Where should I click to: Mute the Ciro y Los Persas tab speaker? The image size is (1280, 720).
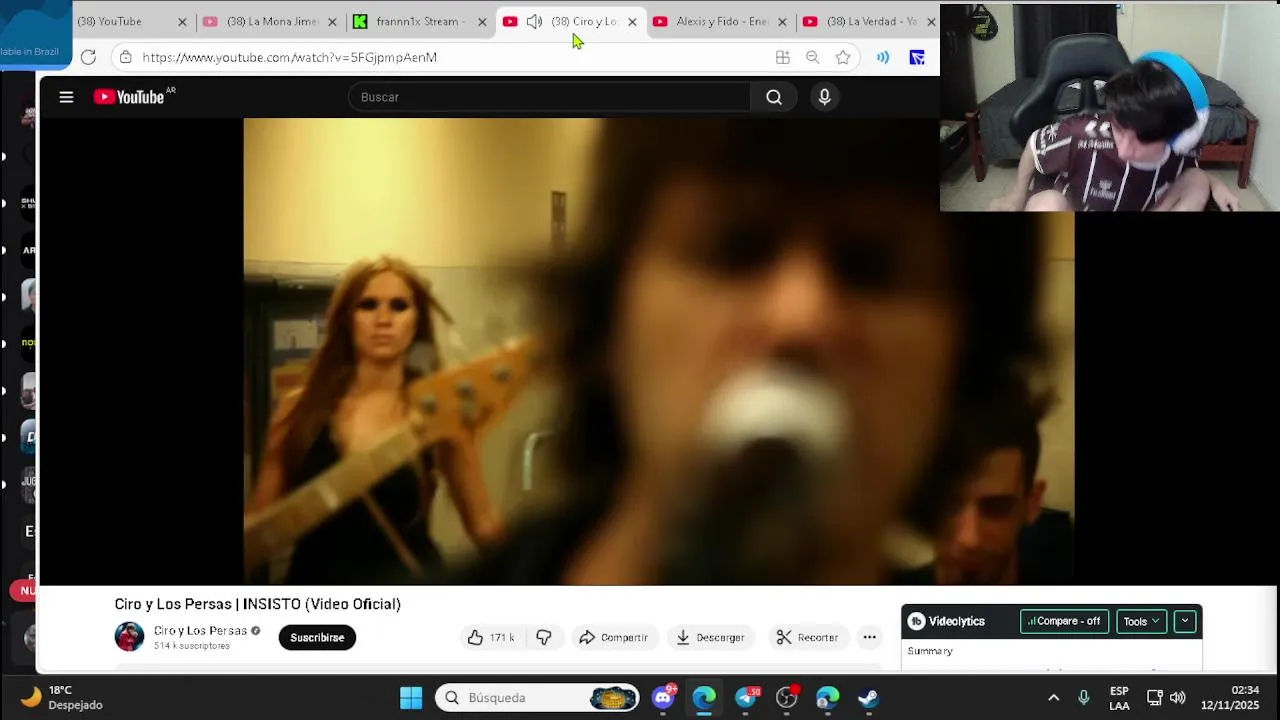click(535, 21)
